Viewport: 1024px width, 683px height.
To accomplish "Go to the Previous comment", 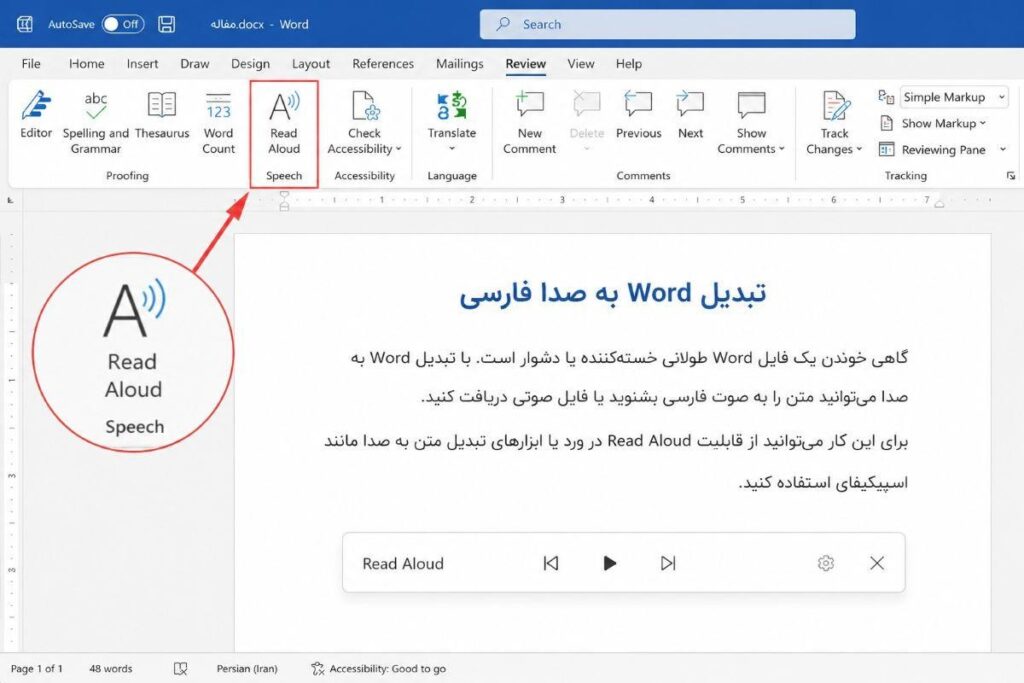I will pyautogui.click(x=639, y=116).
